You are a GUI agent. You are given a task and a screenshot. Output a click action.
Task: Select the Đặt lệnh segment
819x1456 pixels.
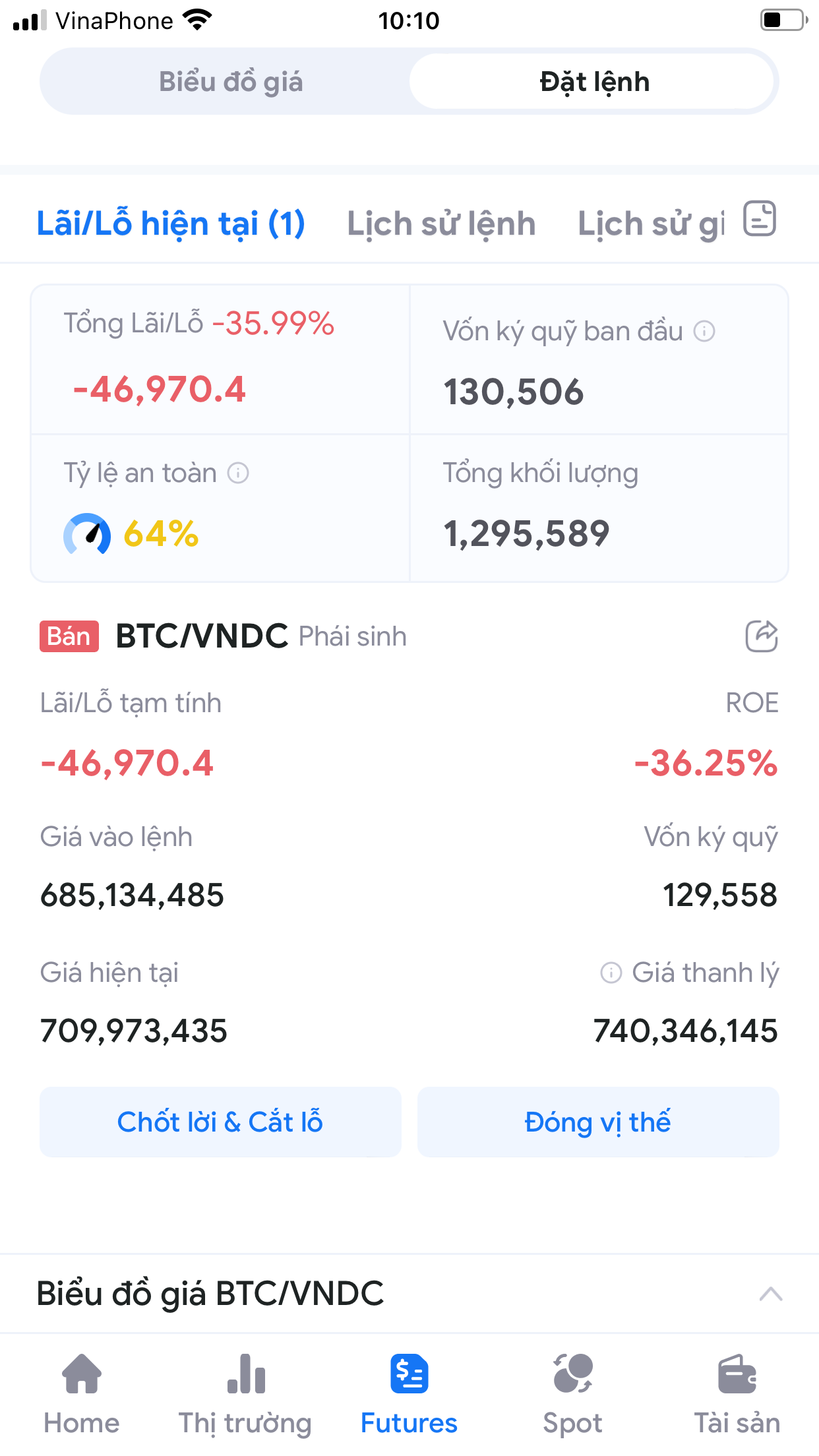[x=594, y=82]
